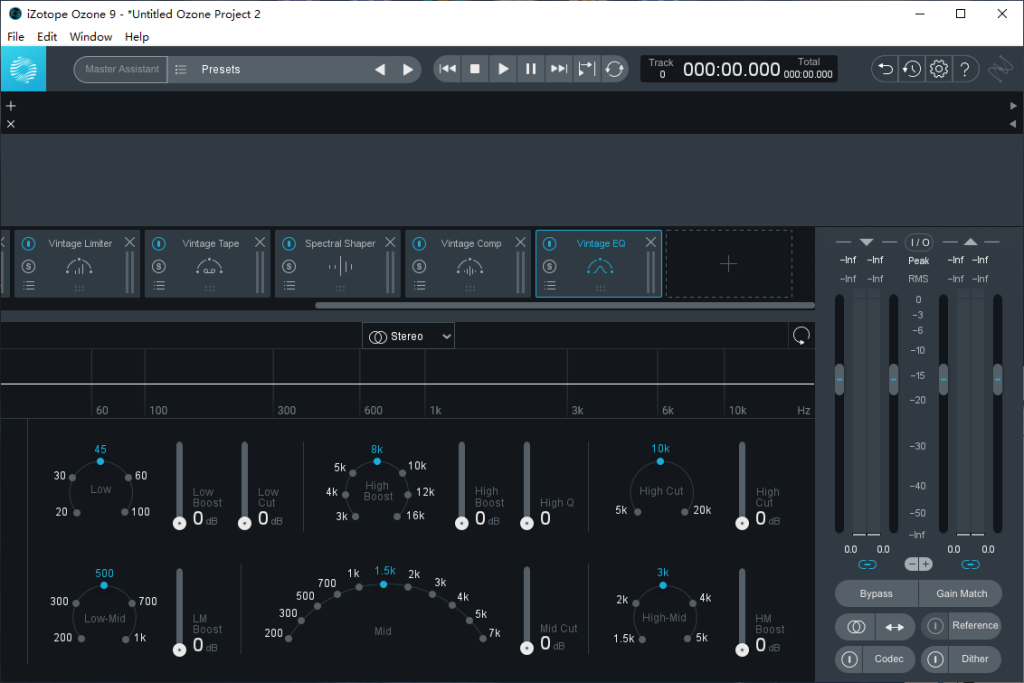Solo the Vintage Limiter module
The width and height of the screenshot is (1024, 683).
coord(28,266)
